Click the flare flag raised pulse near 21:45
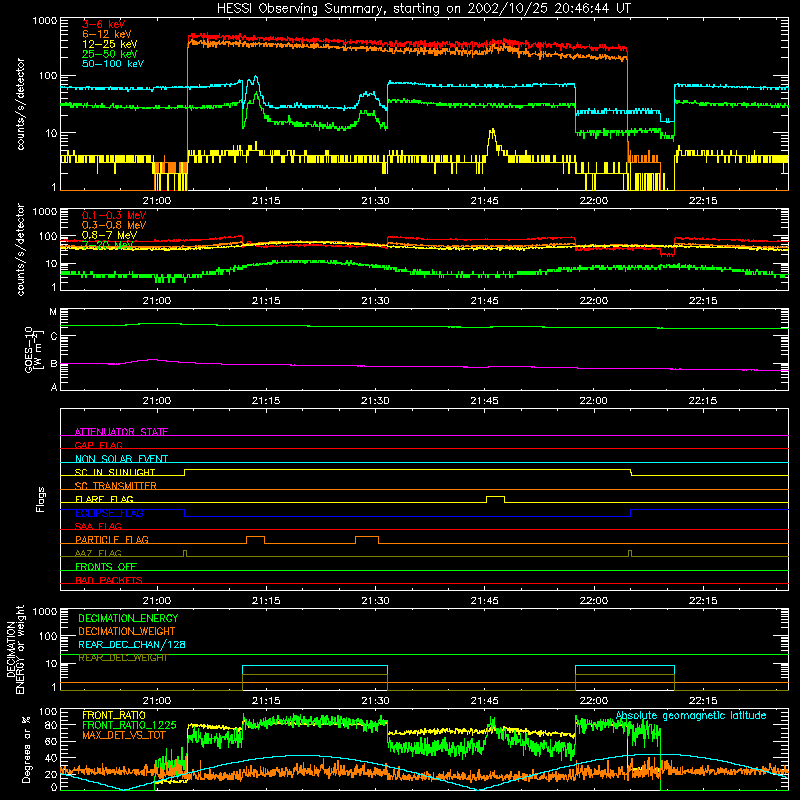Image resolution: width=800 pixels, height=800 pixels. [495, 499]
